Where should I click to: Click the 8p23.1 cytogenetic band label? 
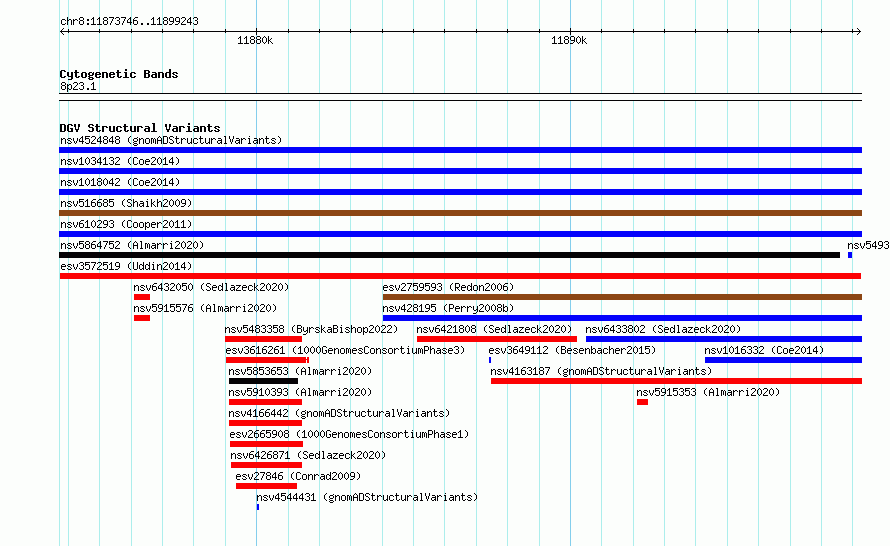tap(78, 86)
